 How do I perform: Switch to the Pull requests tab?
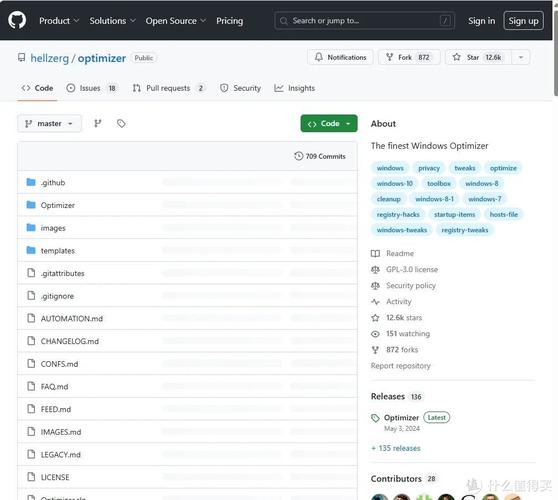[169, 88]
